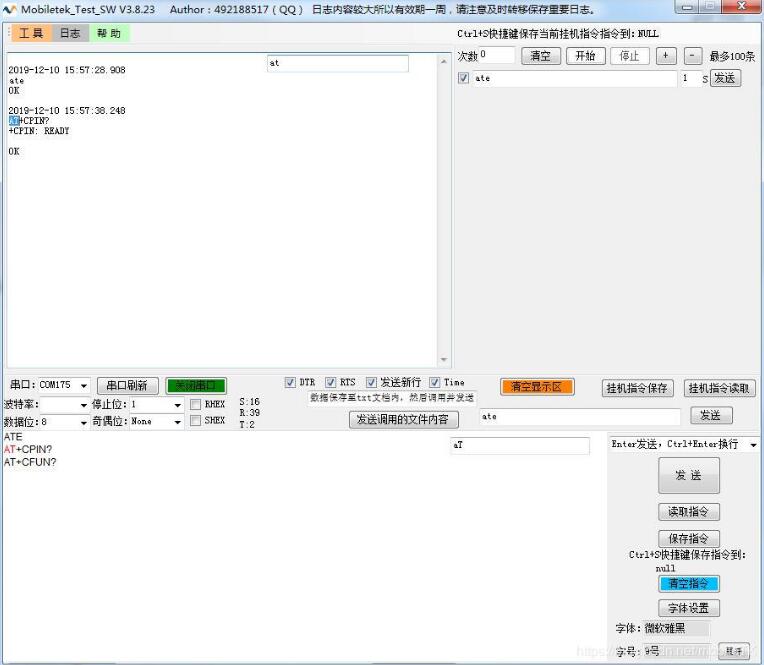Screen dimensions: 764x665
Task: Toggle the RHEX checkbox
Action: click(195, 404)
